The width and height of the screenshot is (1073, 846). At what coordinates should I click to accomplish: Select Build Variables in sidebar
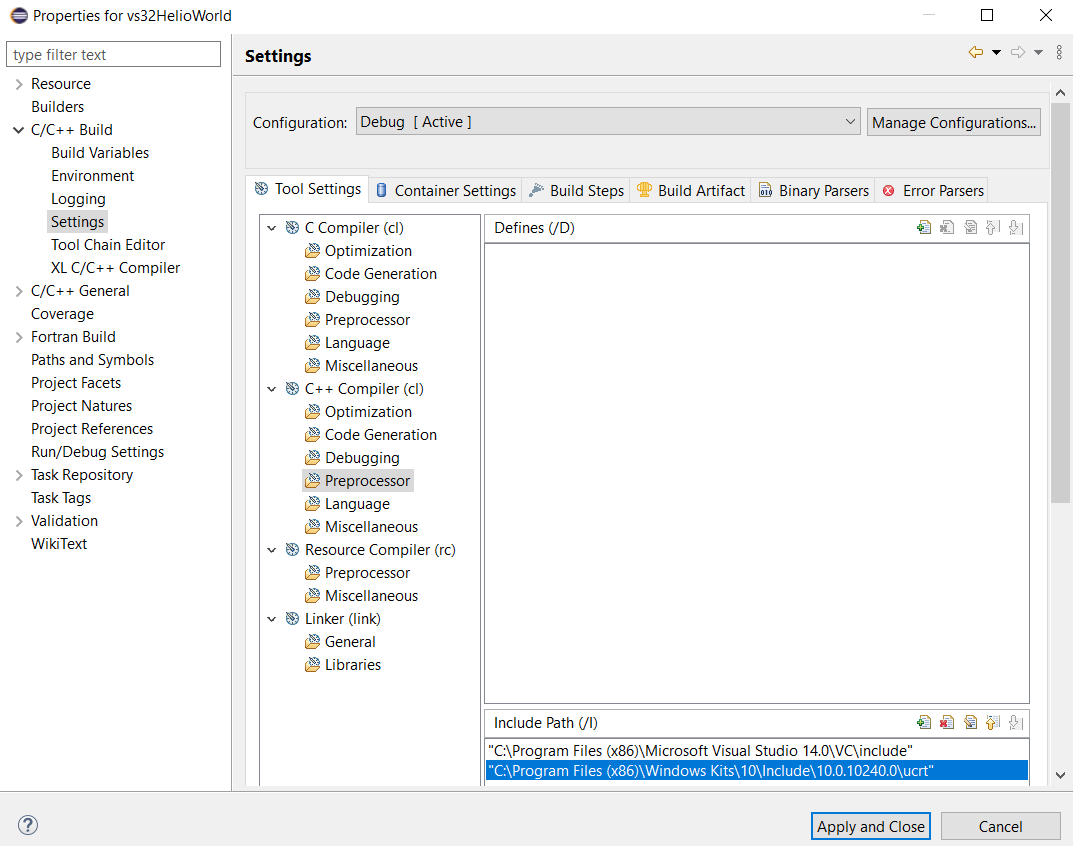(x=100, y=153)
